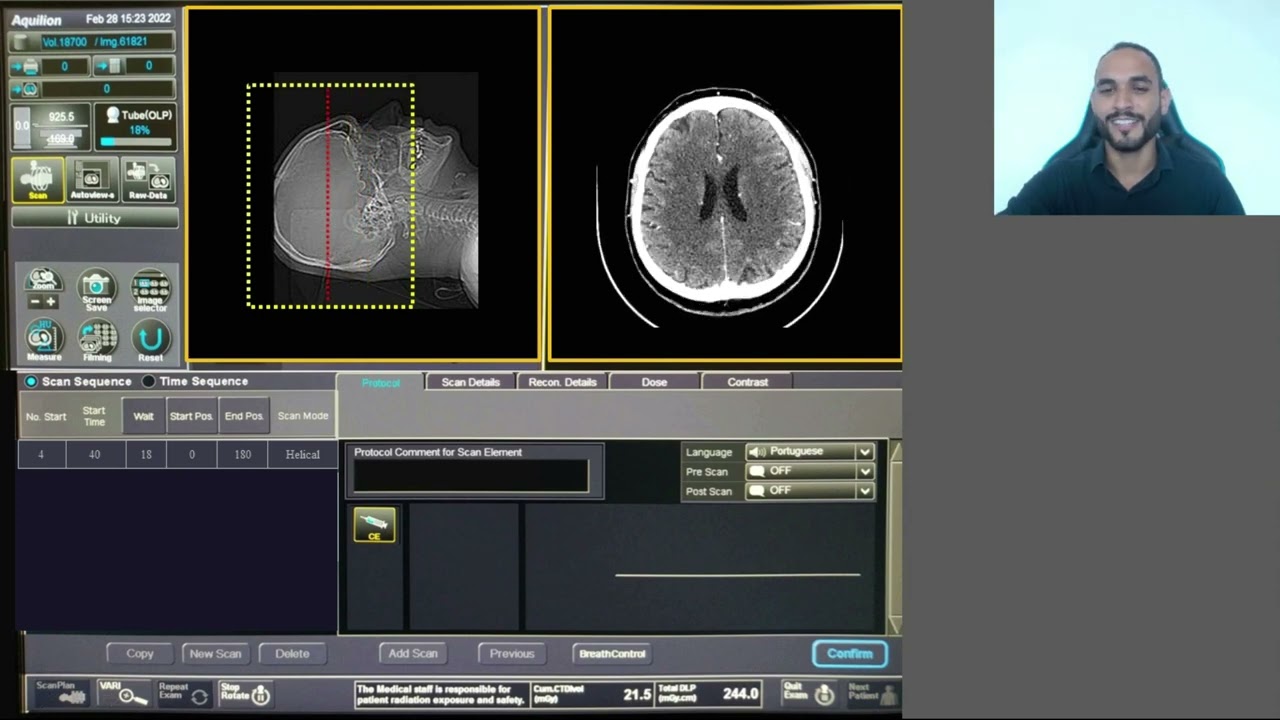Click the Helical scan mode cell
1280x720 pixels.
click(x=303, y=454)
